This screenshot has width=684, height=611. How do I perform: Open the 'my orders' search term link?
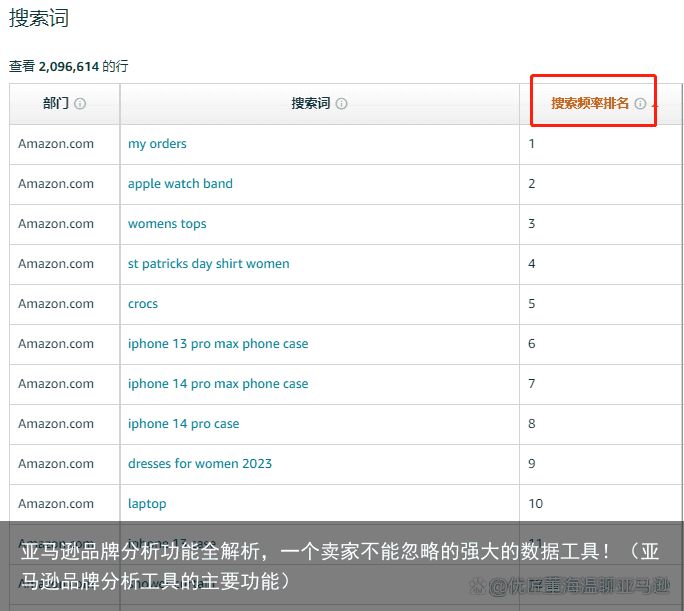pos(157,144)
